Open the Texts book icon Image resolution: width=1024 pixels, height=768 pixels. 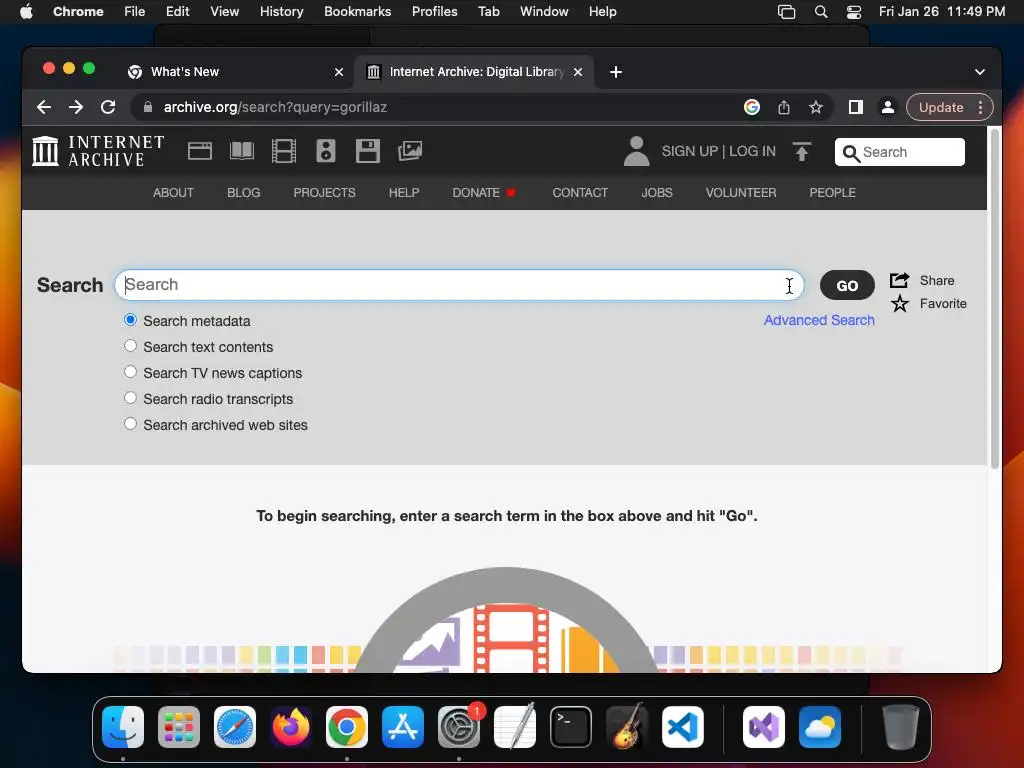coord(242,151)
